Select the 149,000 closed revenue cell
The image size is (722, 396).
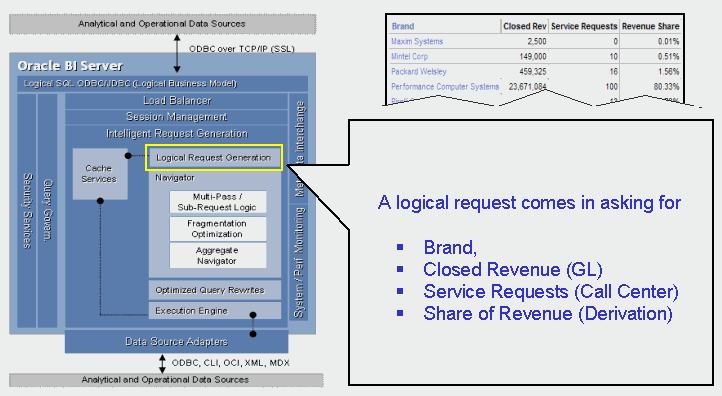[x=533, y=57]
